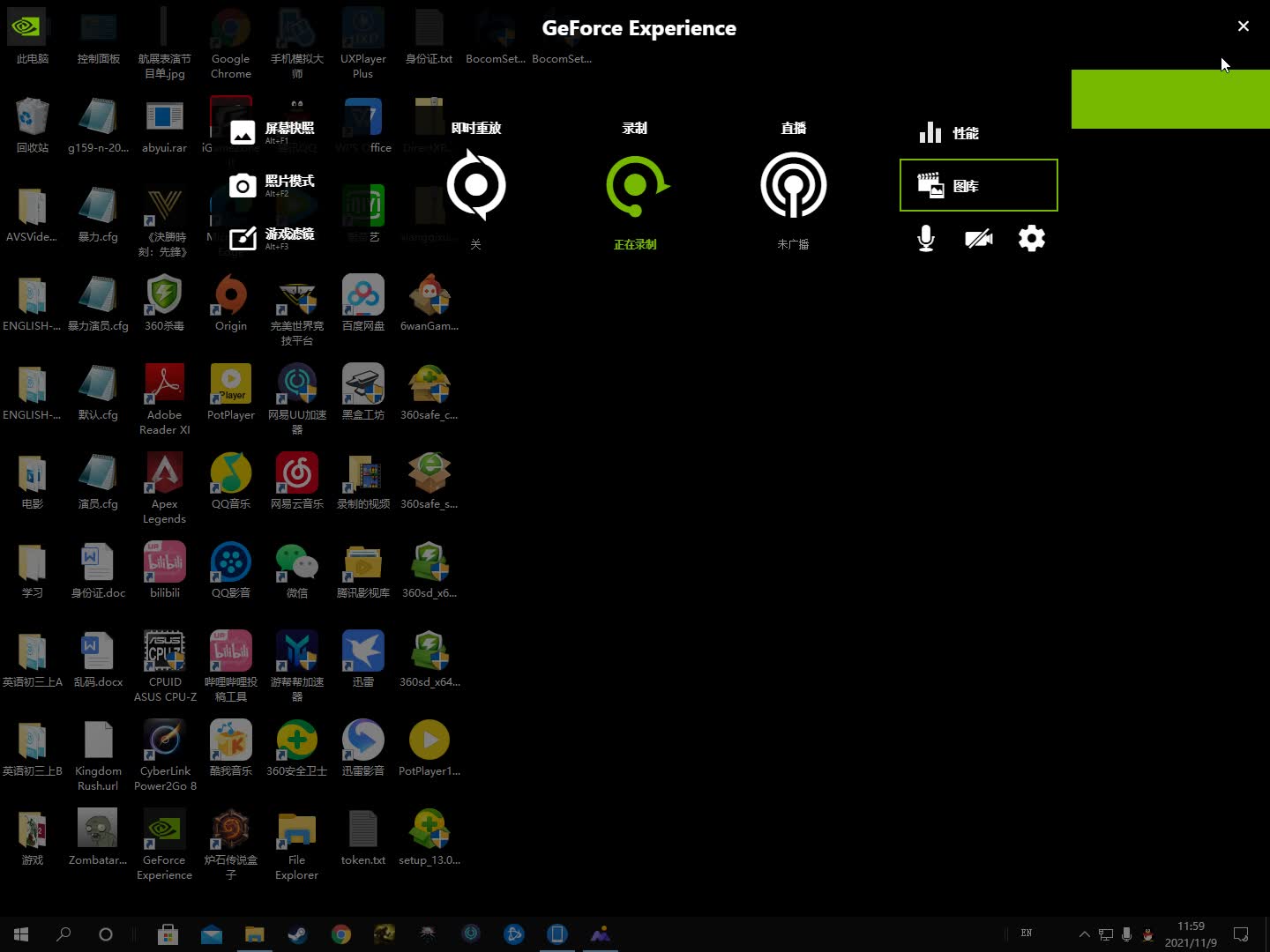This screenshot has width=1270, height=952.
Task: Select the 网易UU加速器 desktop shortcut
Action: 297,399
